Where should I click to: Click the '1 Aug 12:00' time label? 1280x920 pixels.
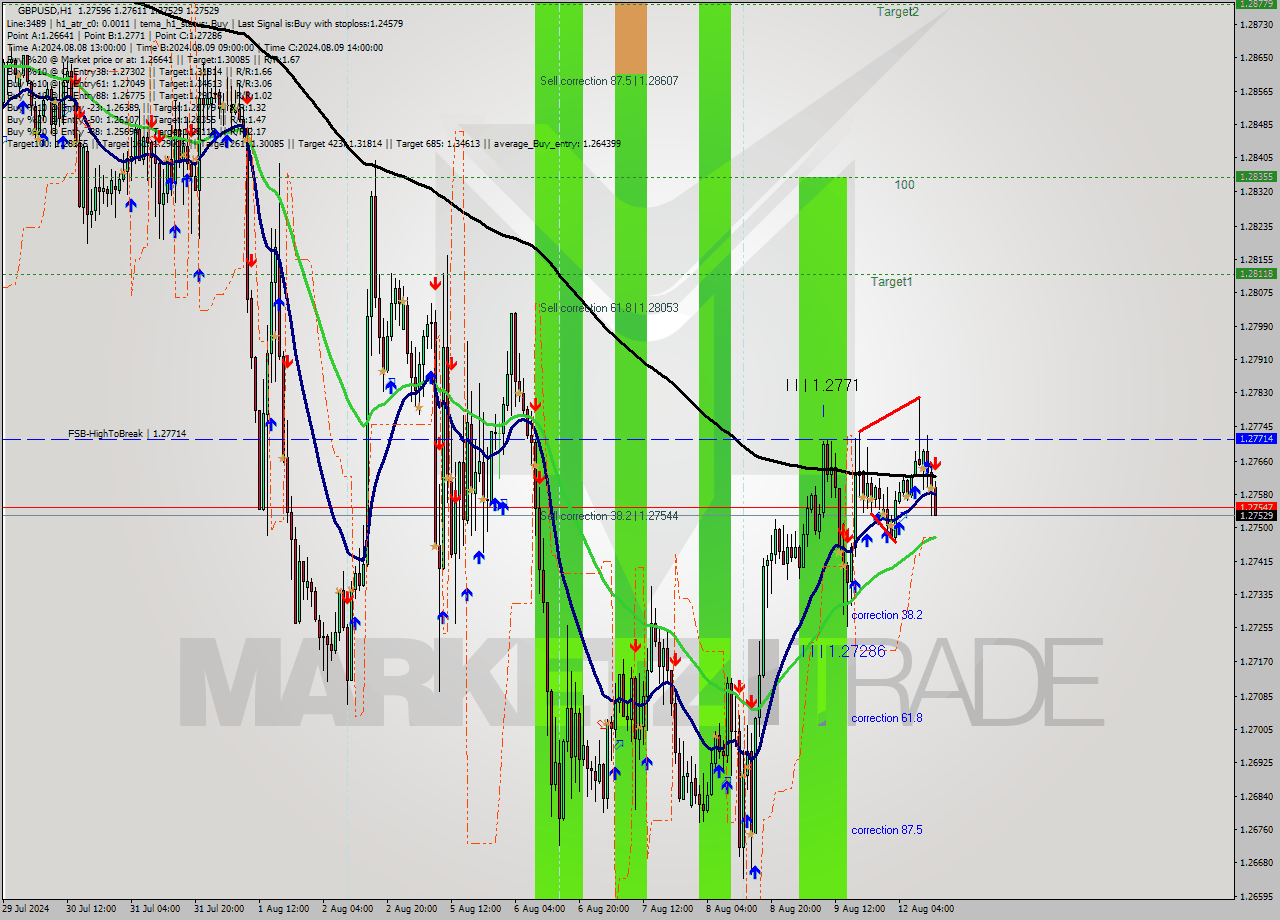[283, 909]
